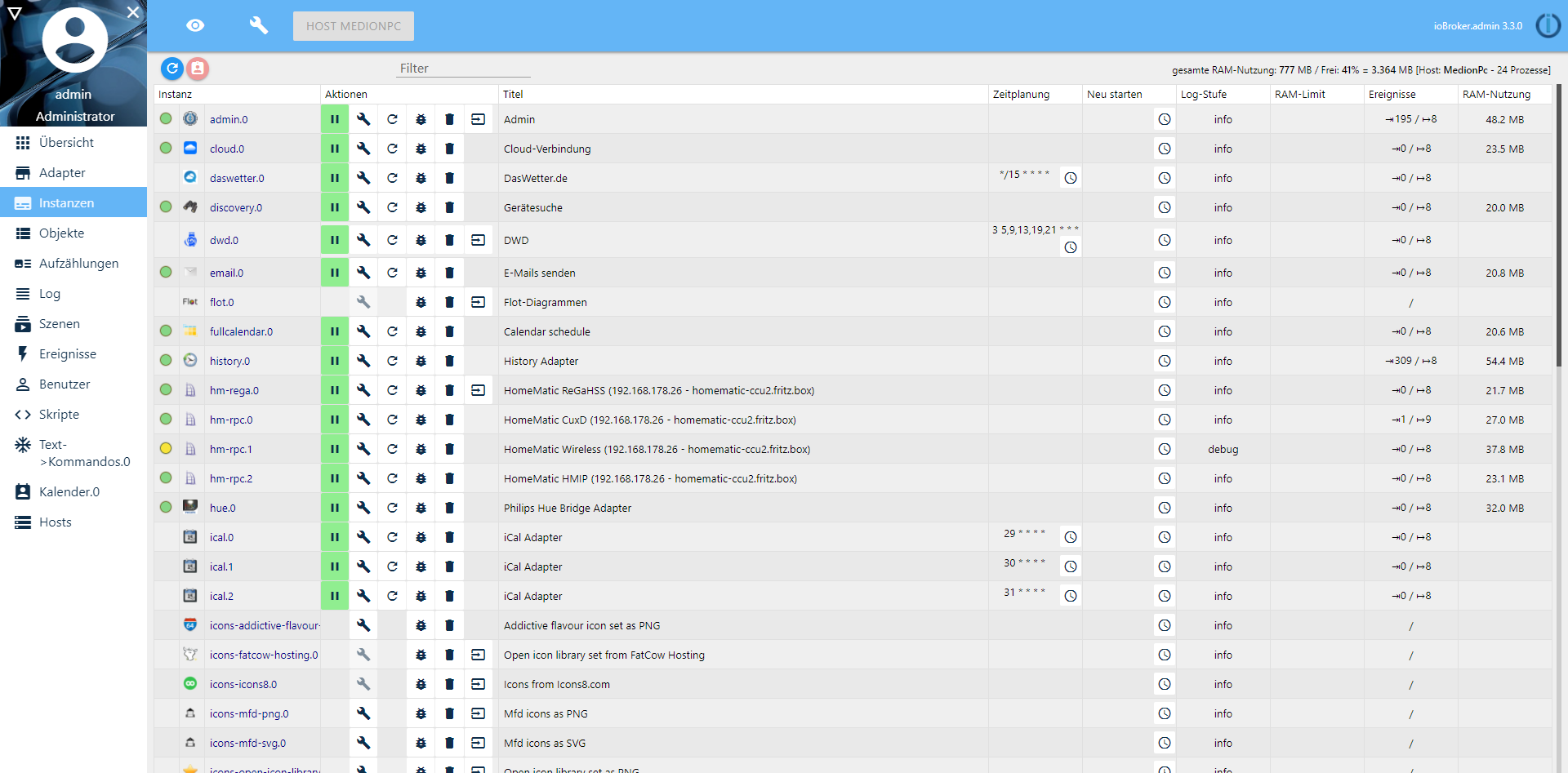This screenshot has height=773, width=1568.
Task: Open web link for flot.0
Action: tap(478, 302)
